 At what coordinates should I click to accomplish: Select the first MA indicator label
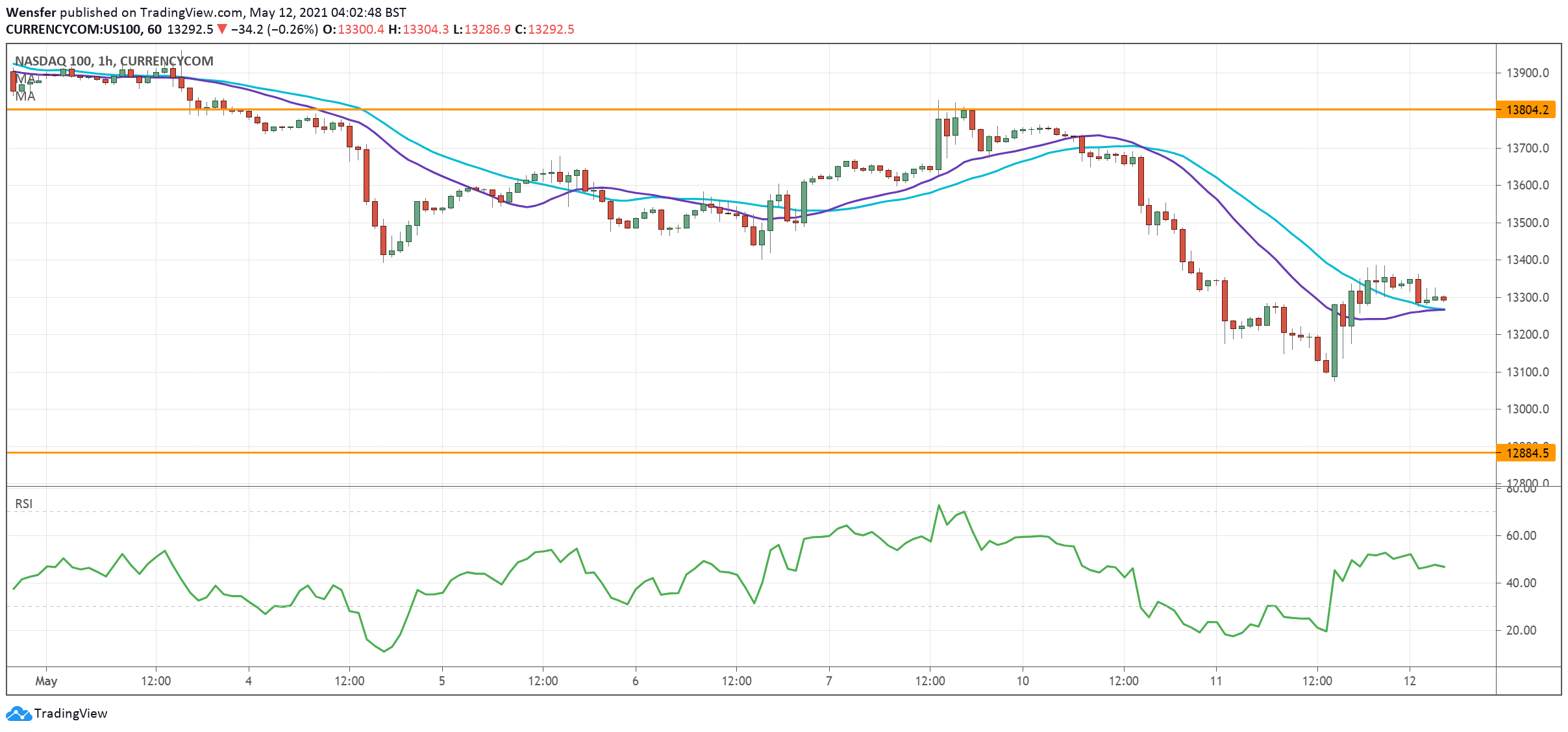26,80
